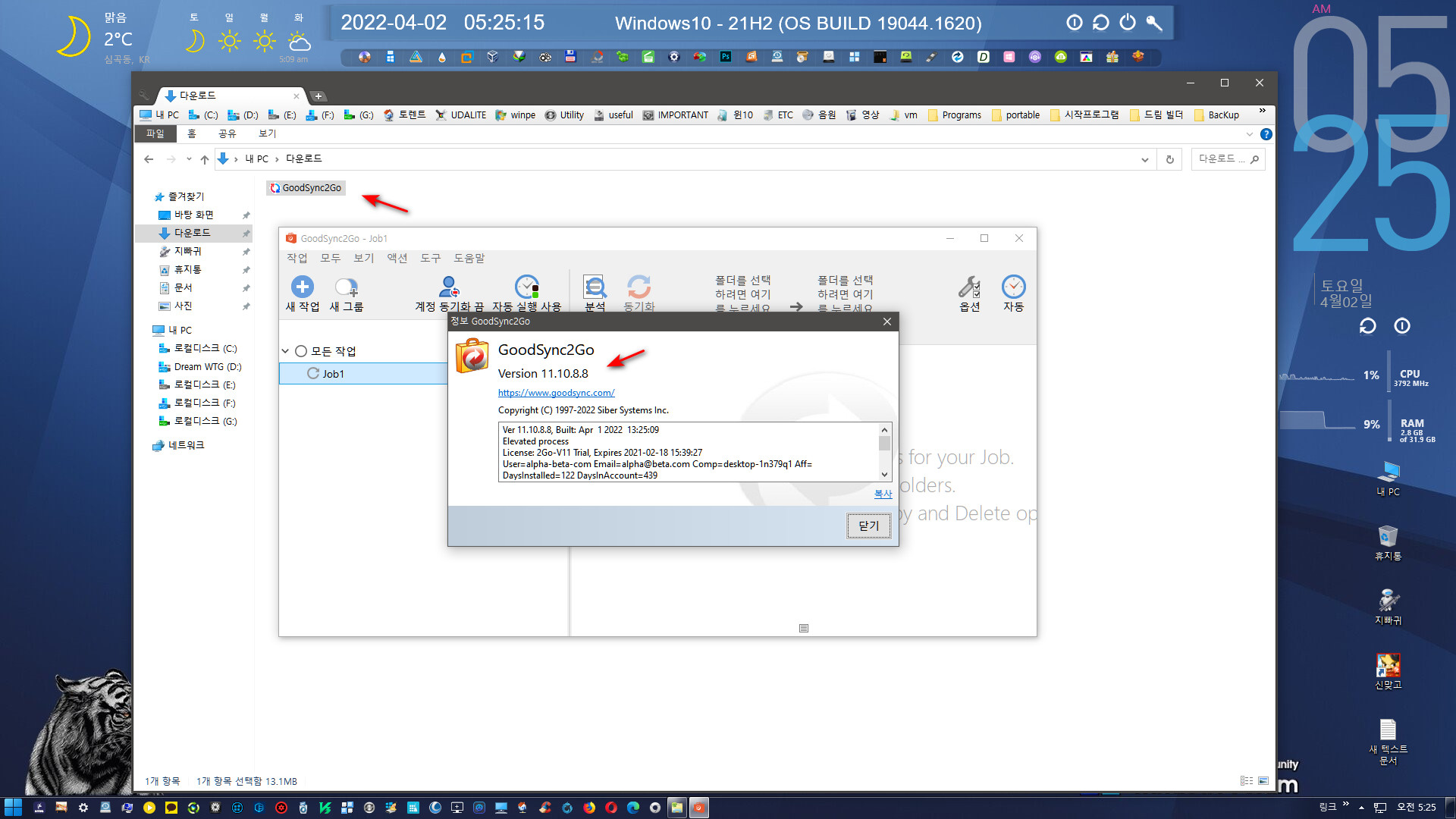Open the 홈 tab in Explorer ribbon
This screenshot has height=819, width=1456.
point(192,133)
